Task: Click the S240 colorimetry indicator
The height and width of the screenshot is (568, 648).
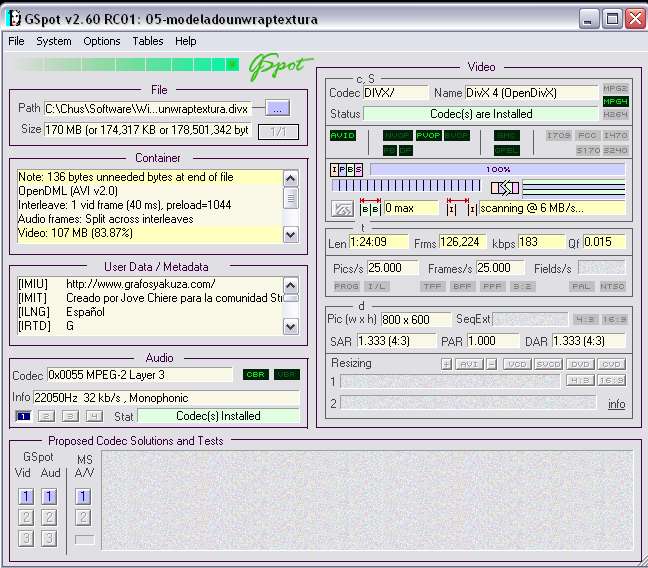Action: pos(615,150)
